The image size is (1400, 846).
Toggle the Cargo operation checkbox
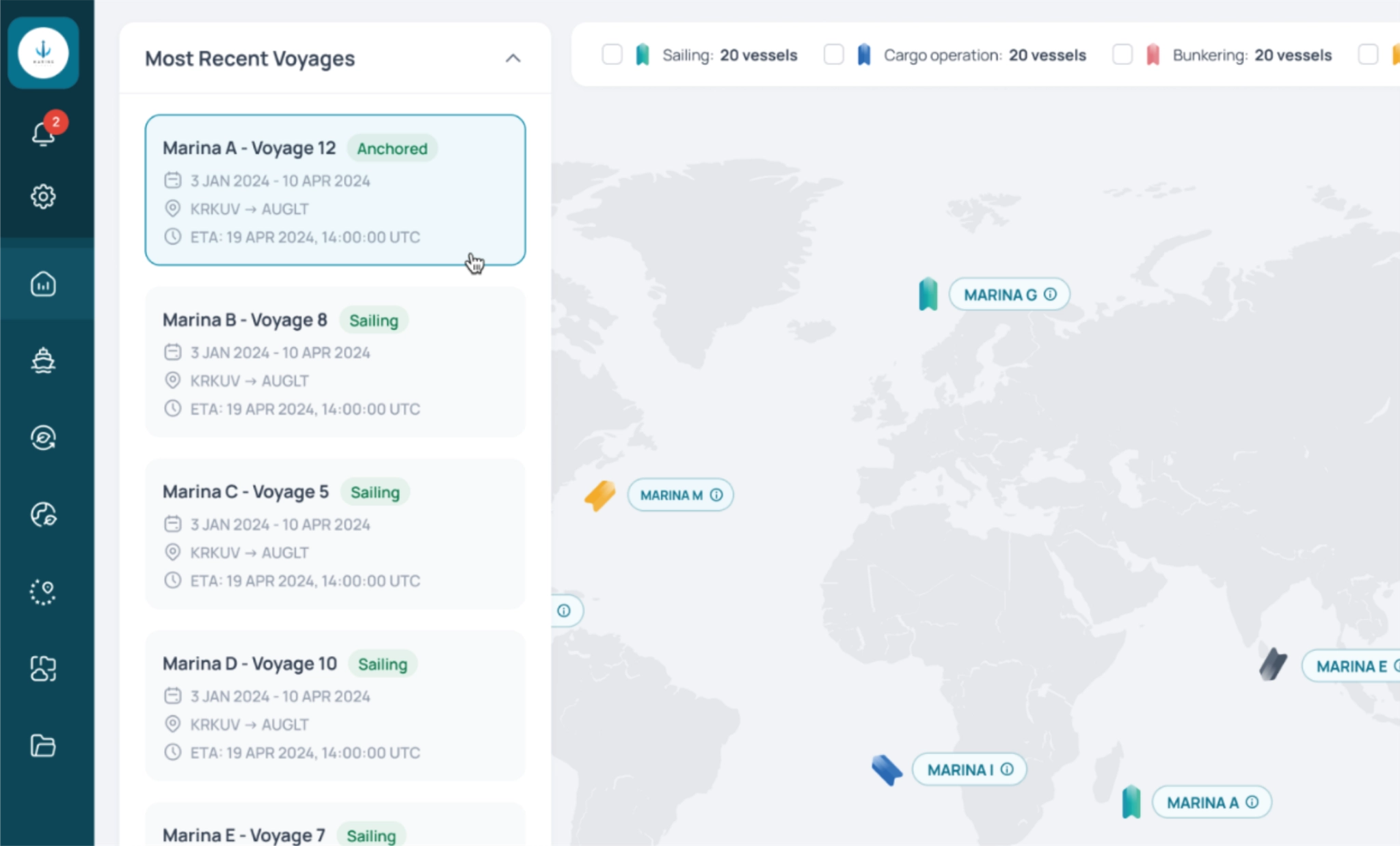point(833,55)
